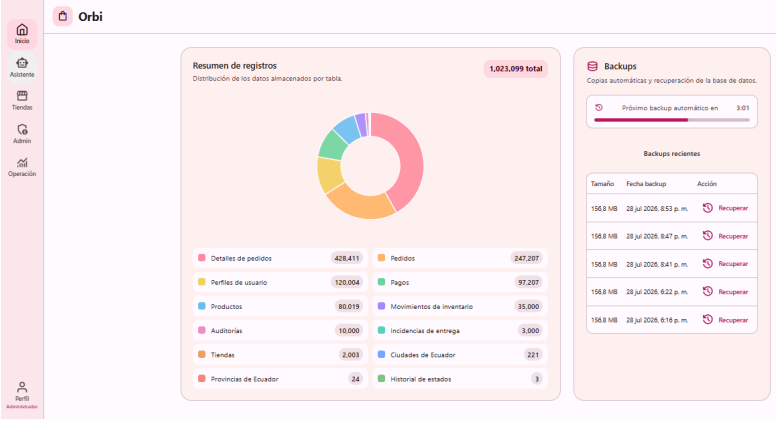Click the 'Administrador' role label under Perfil
This screenshot has height=423, width=776.
coord(22,407)
